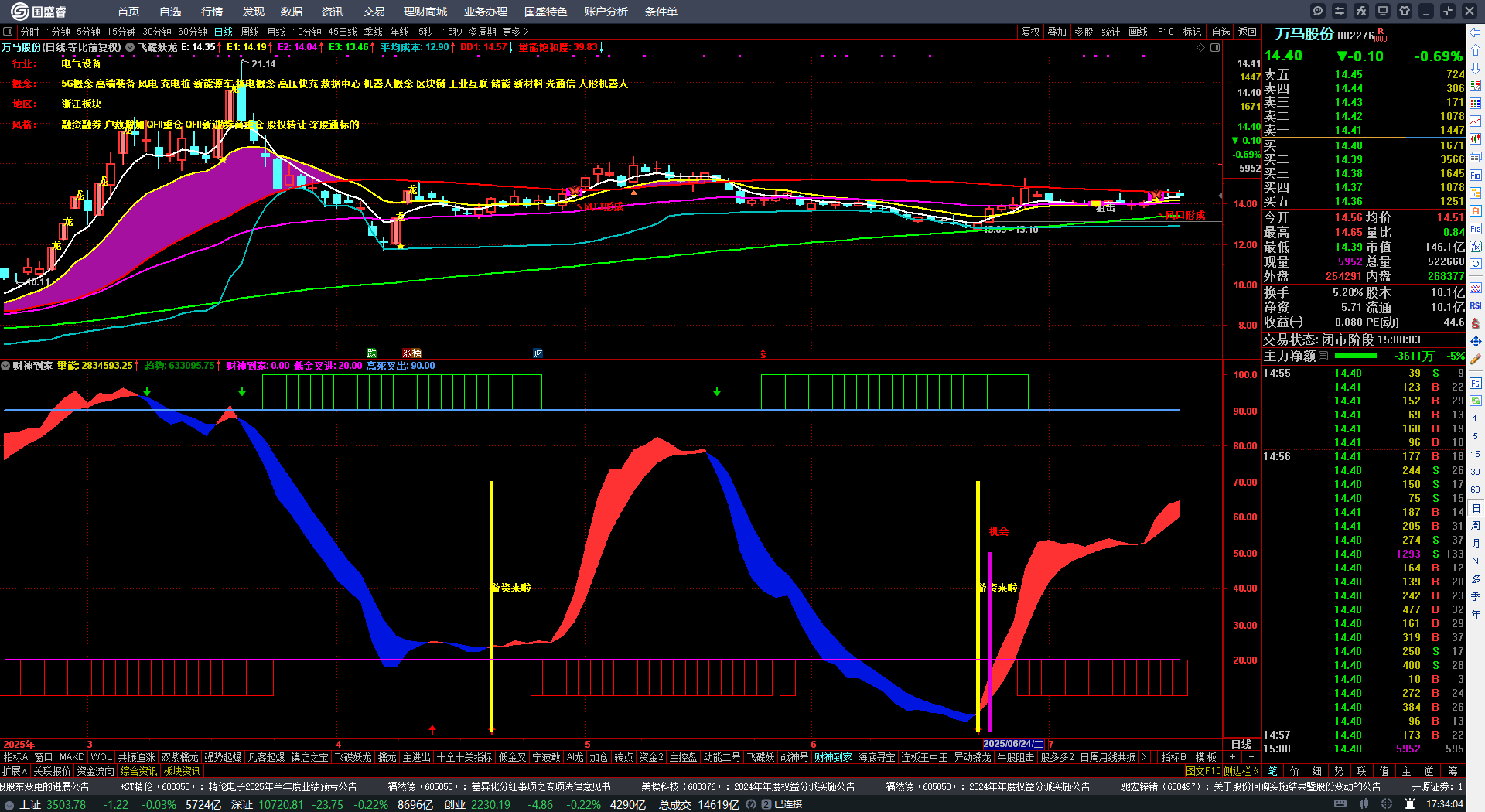
Task: Click the green 跌 marker on chart timeline
Action: pyautogui.click(x=372, y=353)
